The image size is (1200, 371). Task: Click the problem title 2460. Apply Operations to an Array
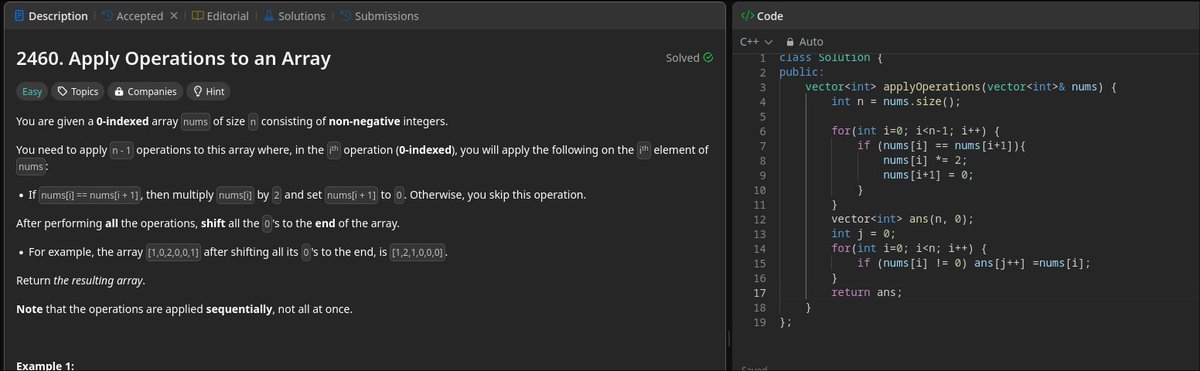(174, 59)
